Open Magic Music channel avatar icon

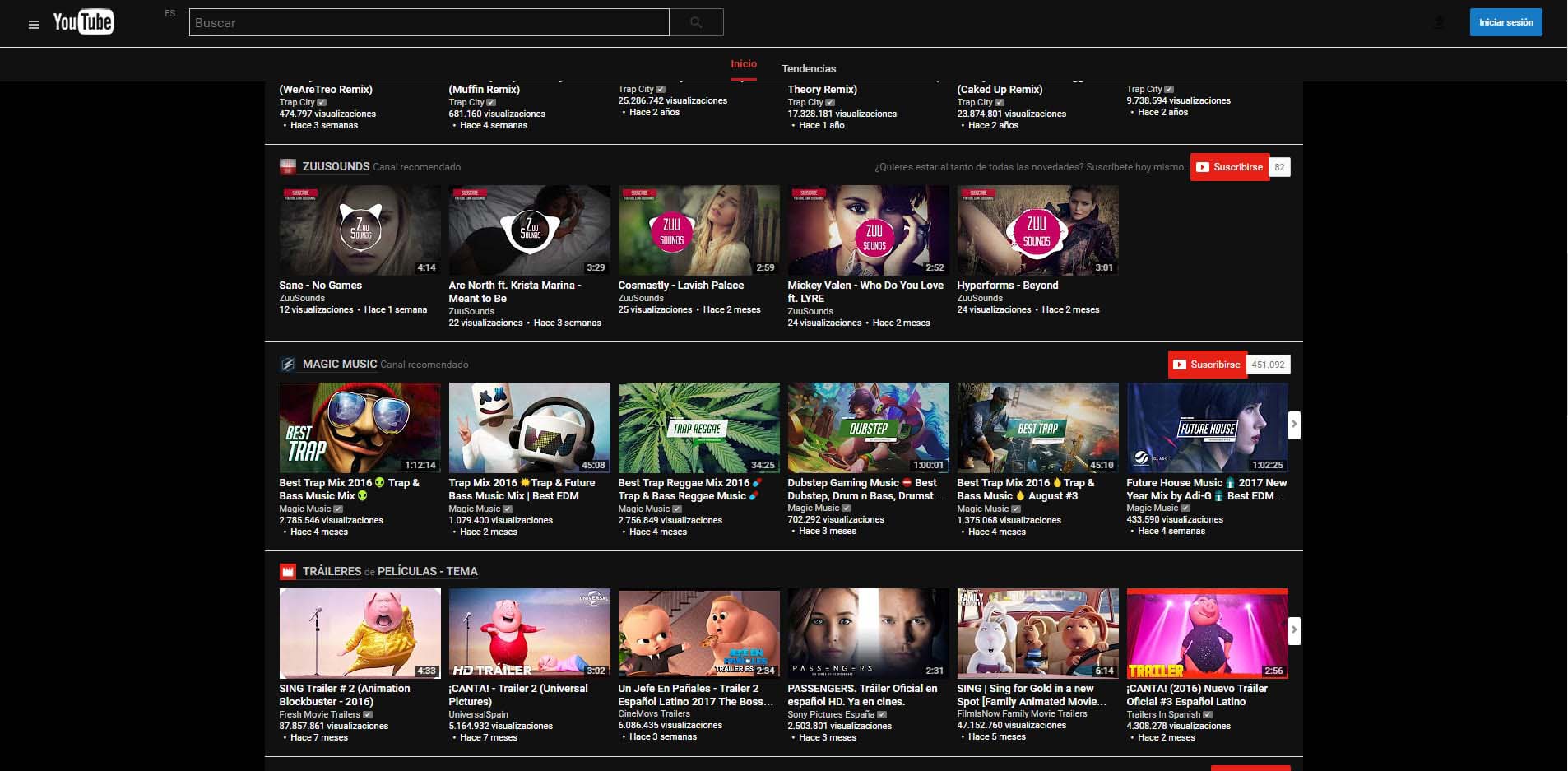(x=287, y=365)
